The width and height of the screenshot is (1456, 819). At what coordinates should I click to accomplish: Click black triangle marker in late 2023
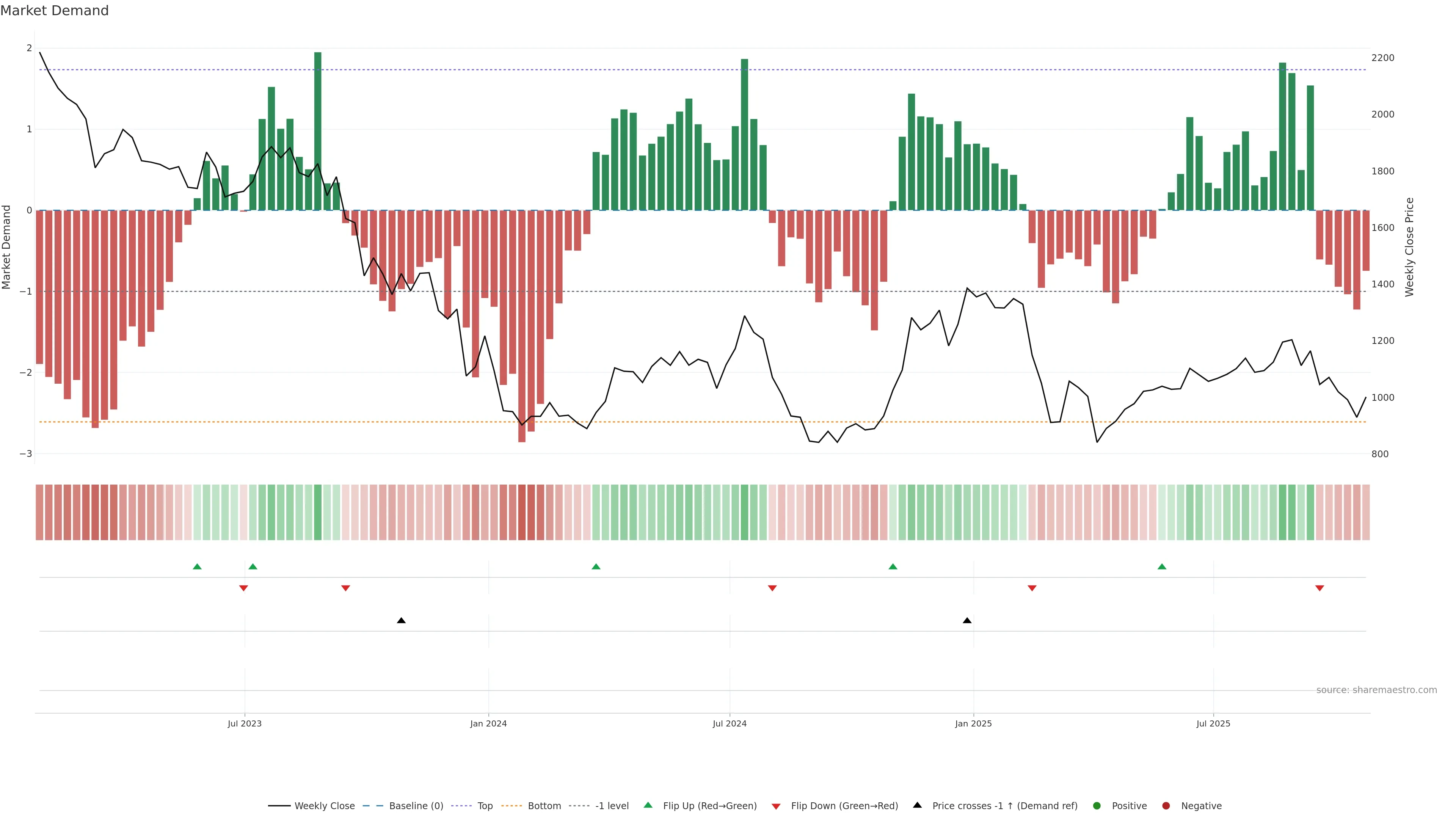point(401,621)
